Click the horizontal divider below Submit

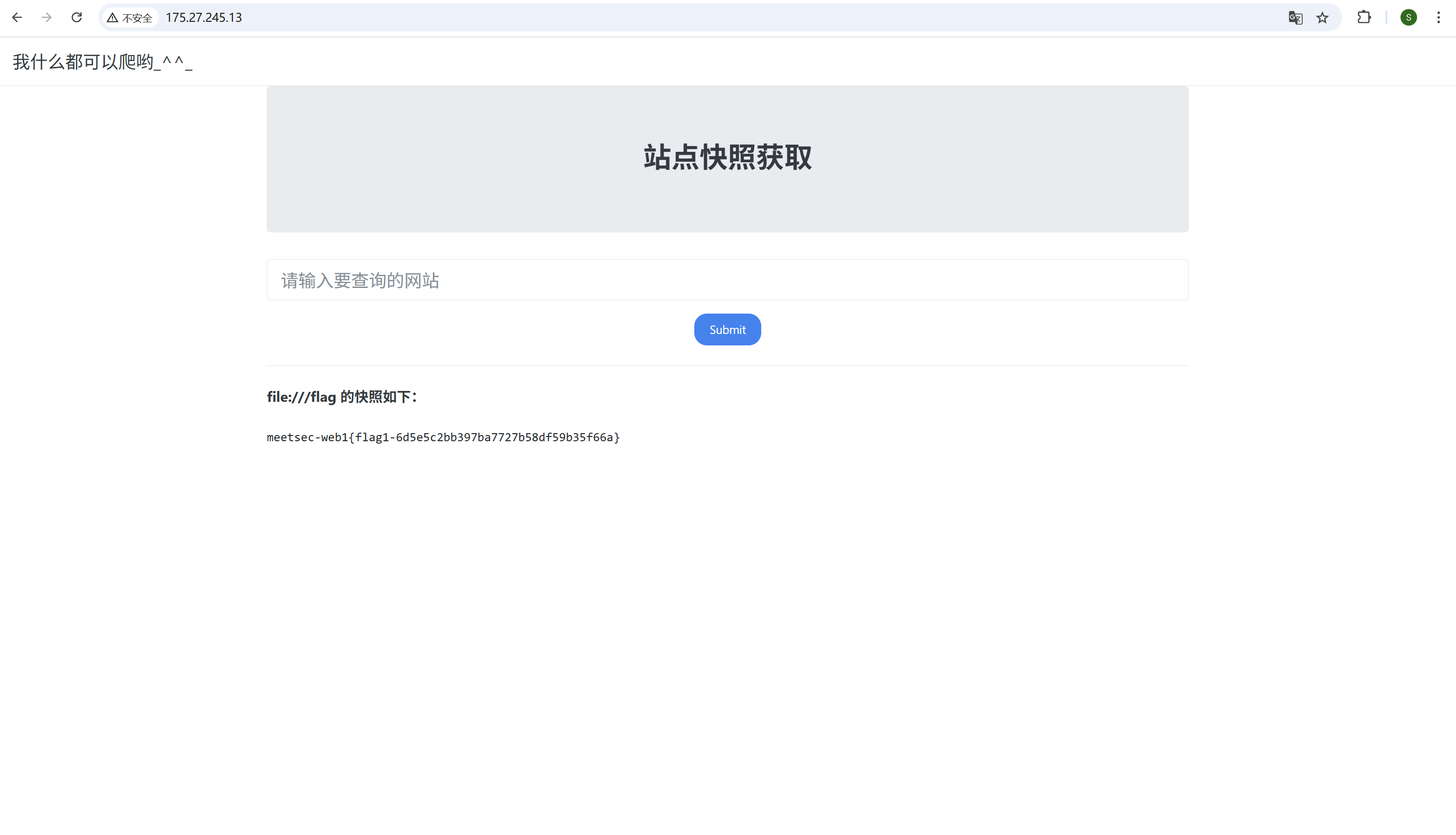pos(727,365)
